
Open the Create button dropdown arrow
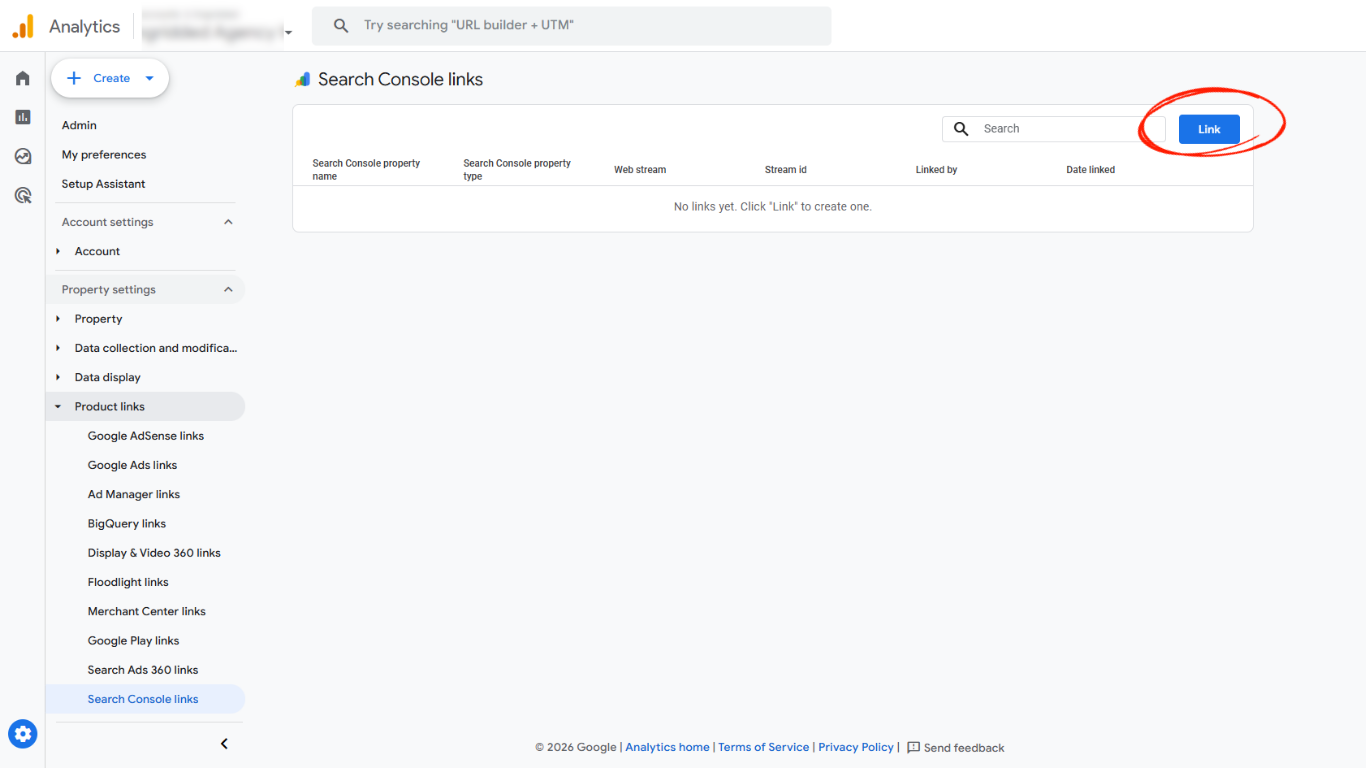click(147, 78)
